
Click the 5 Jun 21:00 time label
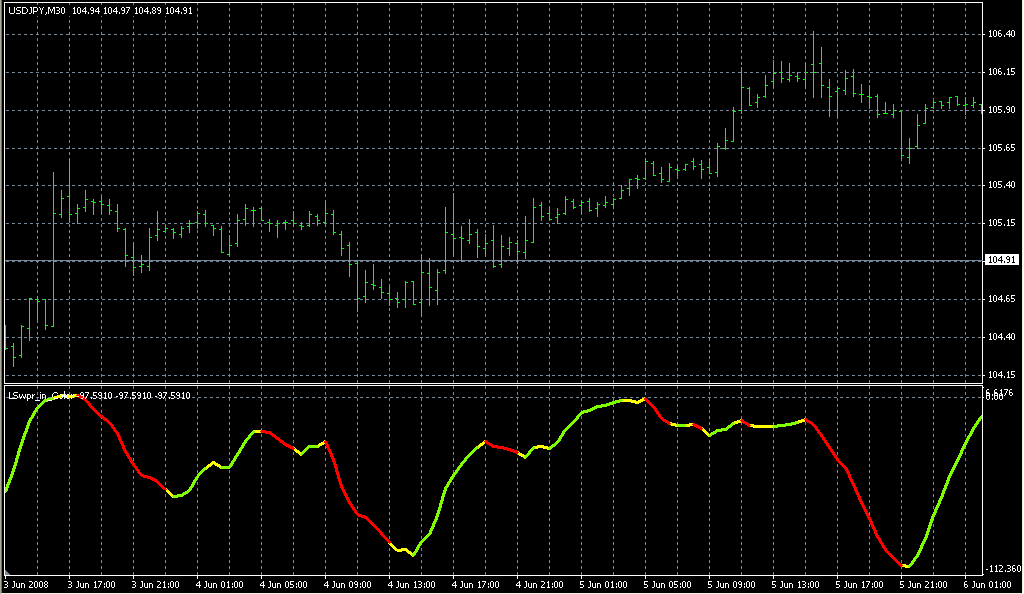pyautogui.click(x=925, y=585)
